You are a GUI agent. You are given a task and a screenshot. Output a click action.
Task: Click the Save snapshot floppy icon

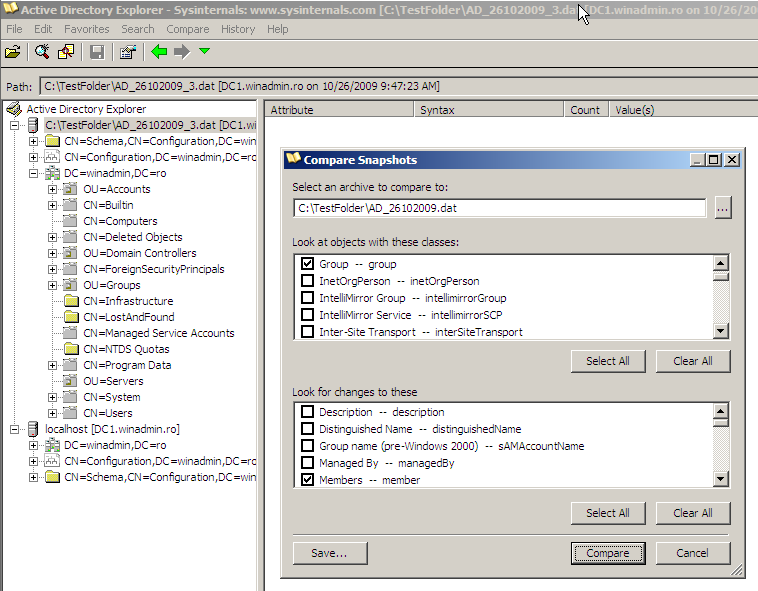click(x=97, y=52)
